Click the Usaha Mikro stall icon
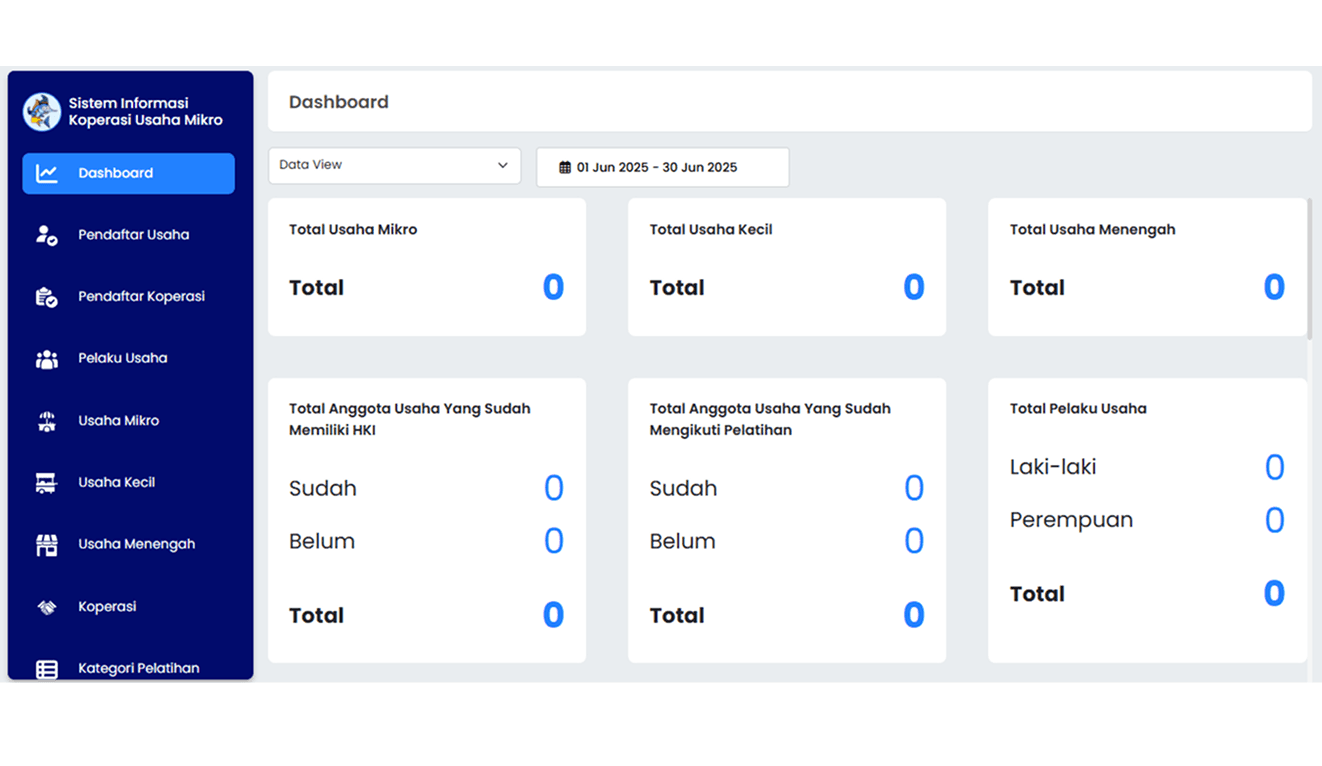 pos(47,421)
